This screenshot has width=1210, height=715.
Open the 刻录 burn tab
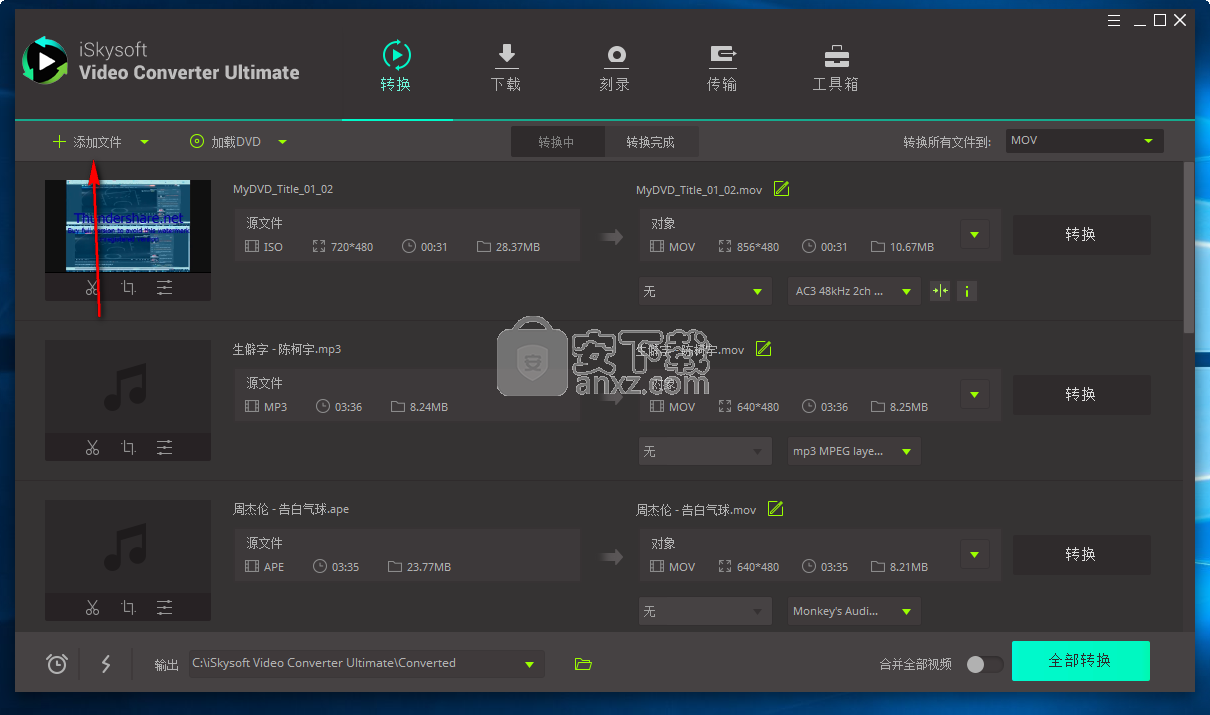point(615,67)
